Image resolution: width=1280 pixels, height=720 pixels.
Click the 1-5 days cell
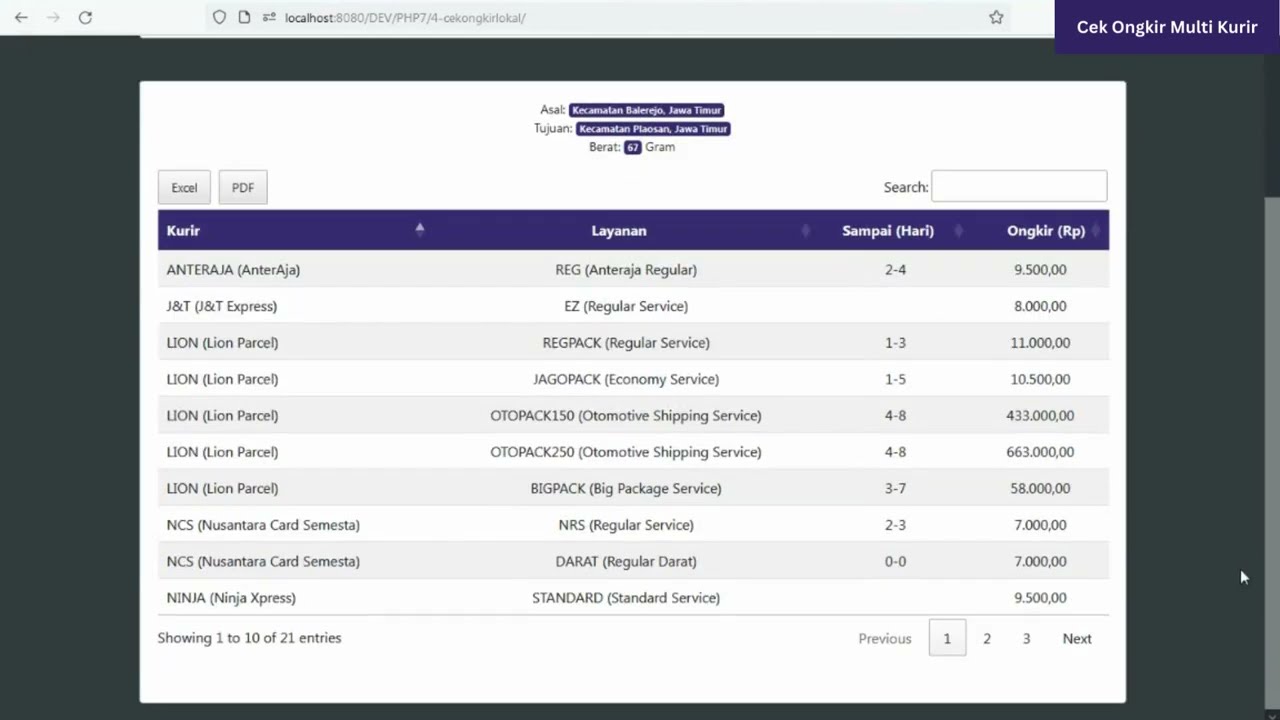(x=895, y=379)
